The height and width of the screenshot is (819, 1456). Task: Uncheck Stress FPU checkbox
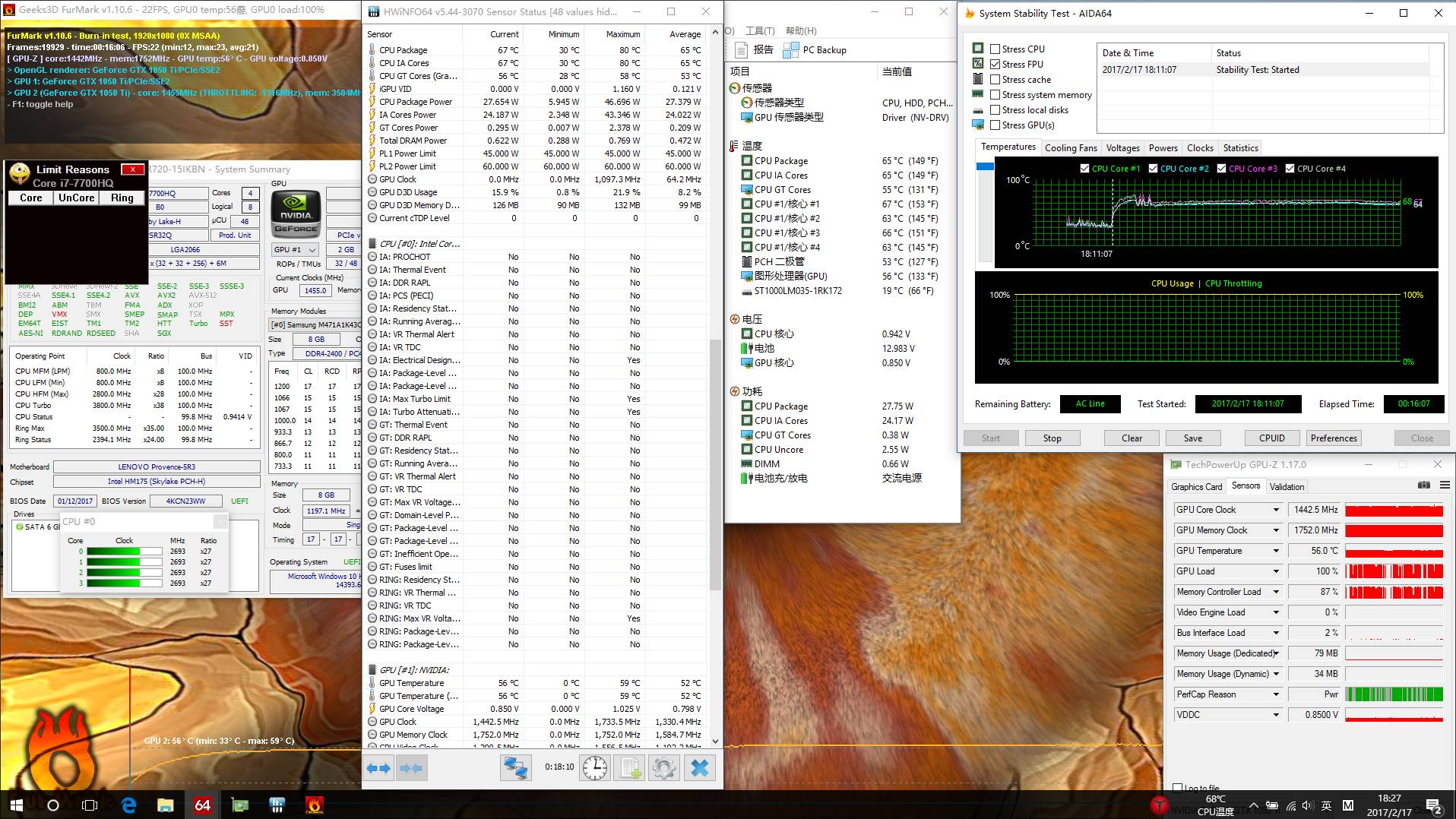pyautogui.click(x=995, y=64)
